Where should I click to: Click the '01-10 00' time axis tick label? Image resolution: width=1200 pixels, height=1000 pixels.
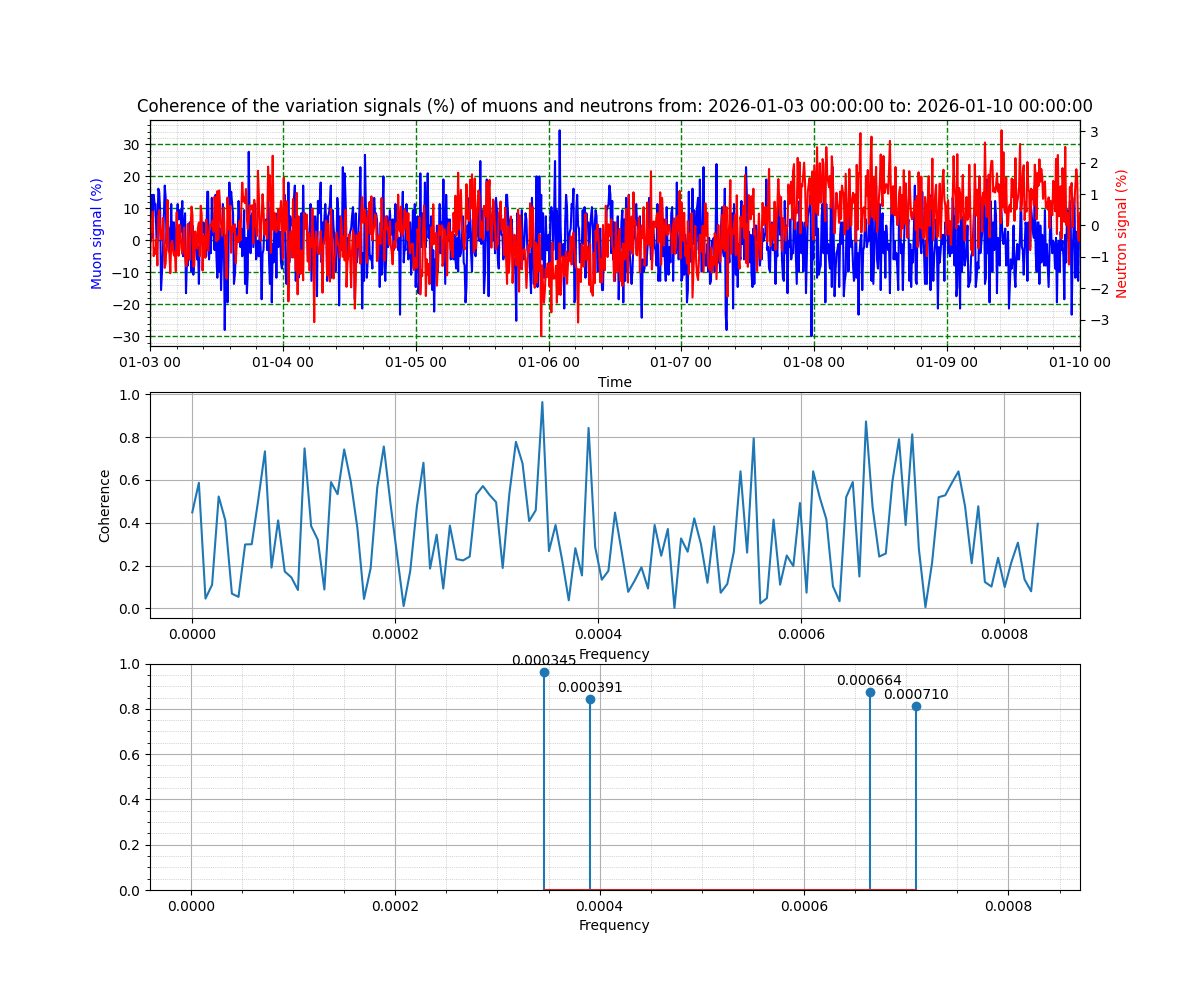pyautogui.click(x=1079, y=361)
